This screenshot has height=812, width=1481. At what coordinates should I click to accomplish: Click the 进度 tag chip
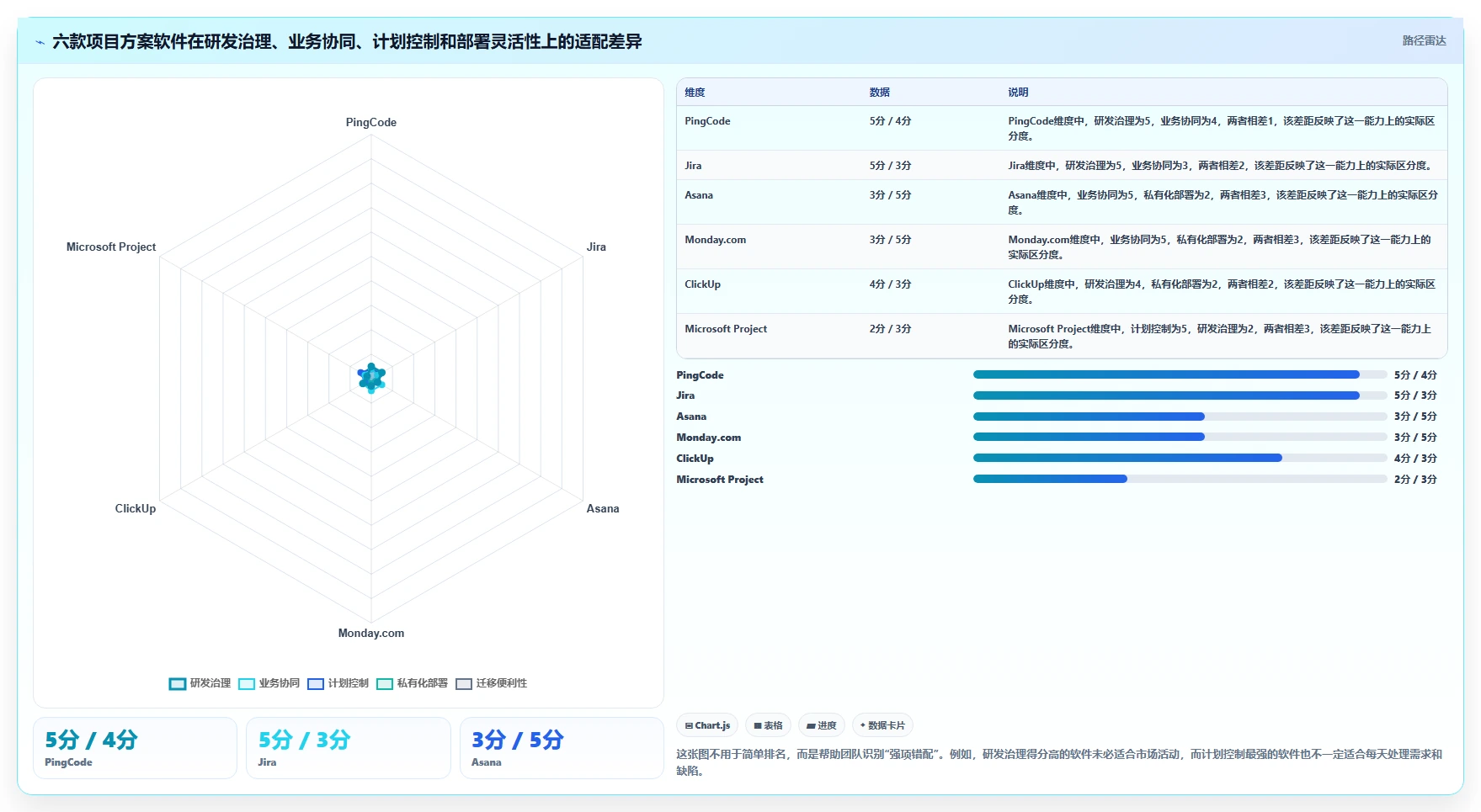click(x=821, y=725)
